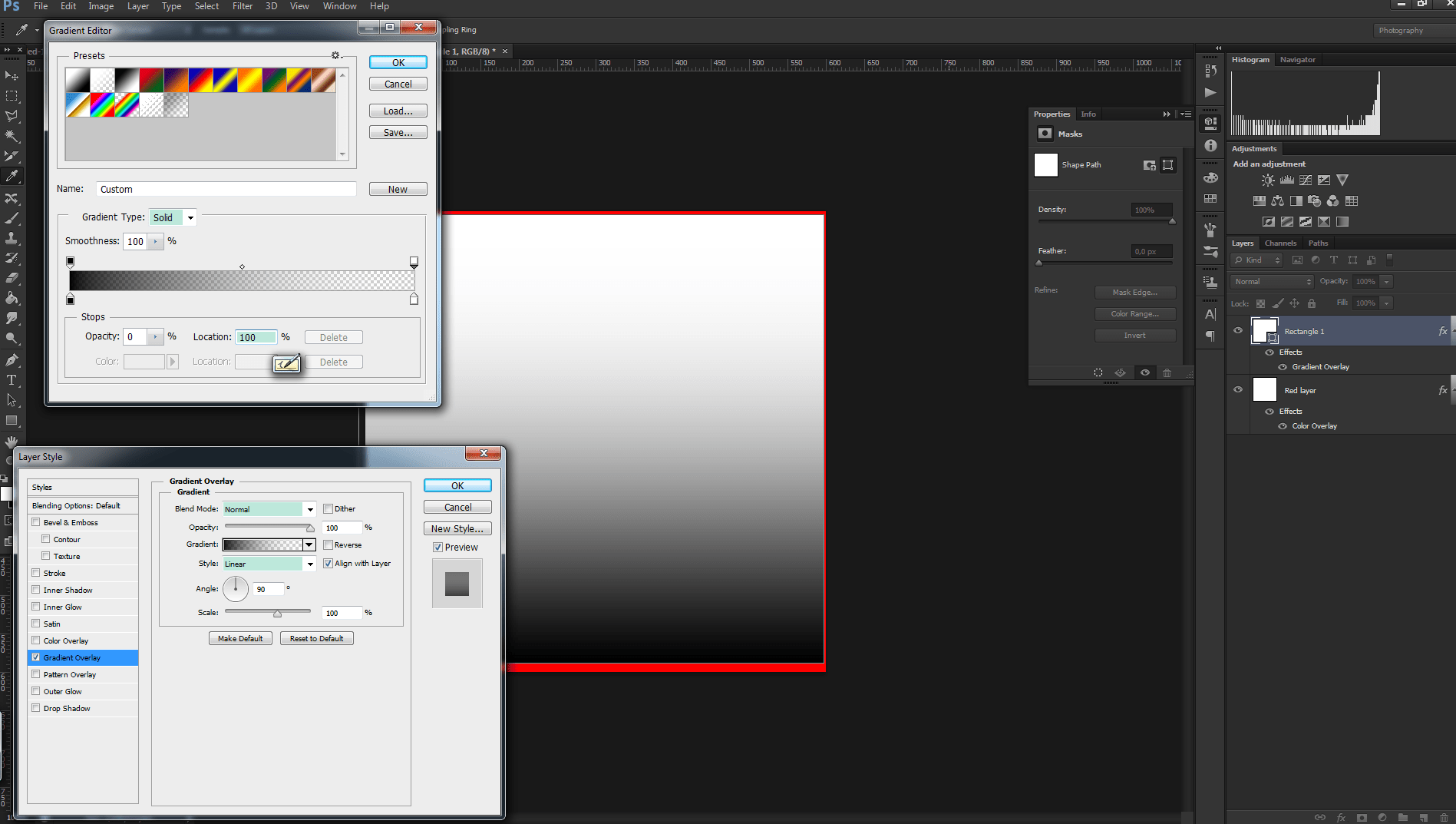The height and width of the screenshot is (824, 1456).
Task: Enable the Stroke style checkbox
Action: click(x=35, y=573)
